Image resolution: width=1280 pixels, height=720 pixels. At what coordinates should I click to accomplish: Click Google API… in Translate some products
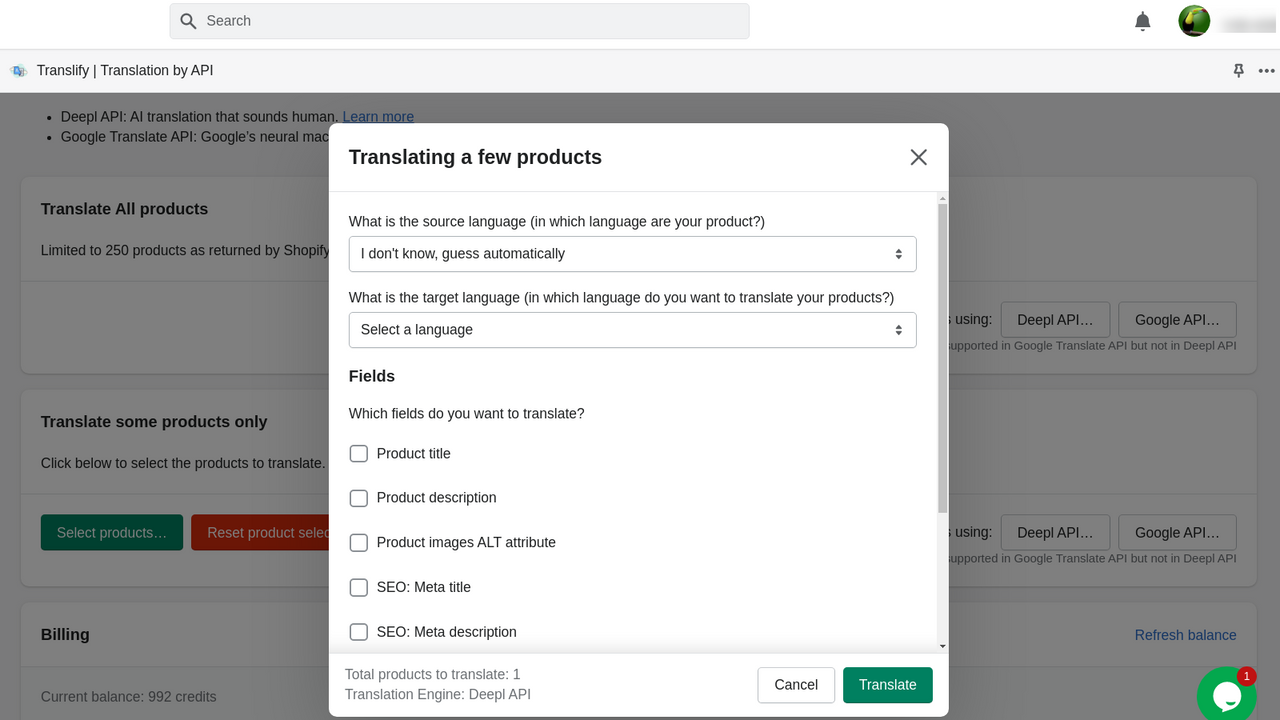point(1177,533)
